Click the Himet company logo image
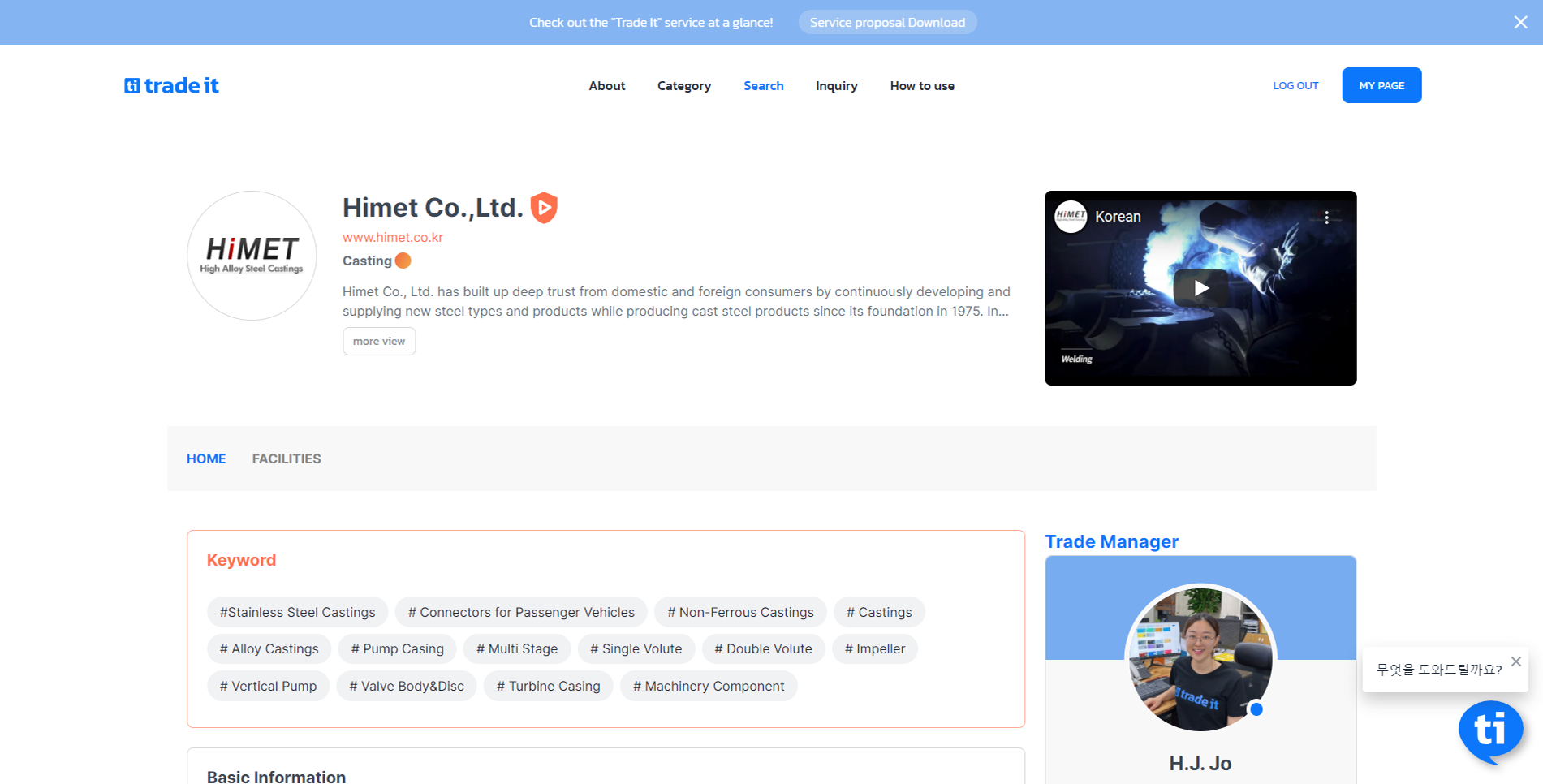 point(252,256)
